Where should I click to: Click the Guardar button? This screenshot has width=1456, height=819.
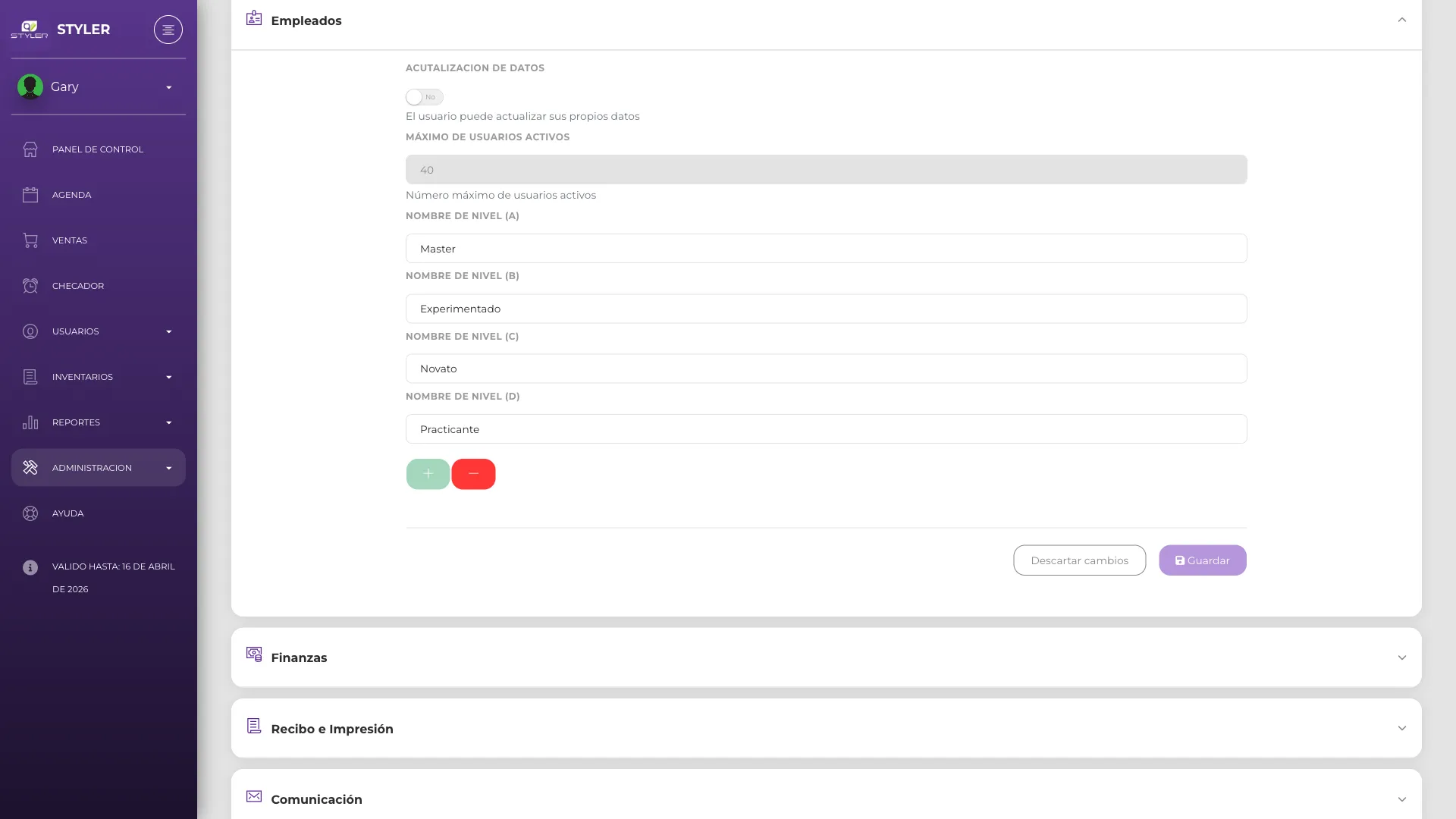click(x=1203, y=560)
